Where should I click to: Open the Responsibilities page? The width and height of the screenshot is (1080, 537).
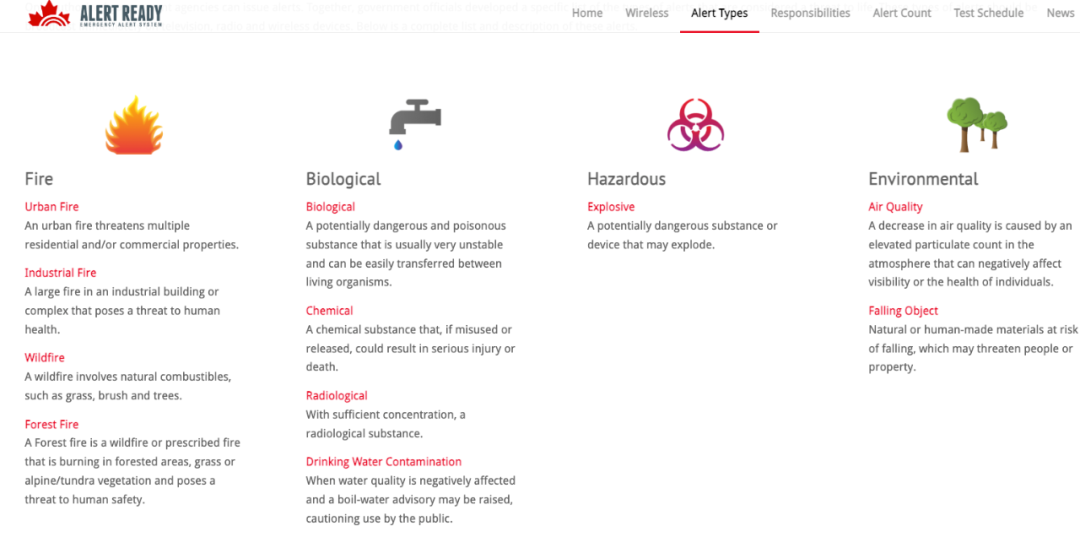[x=810, y=13]
